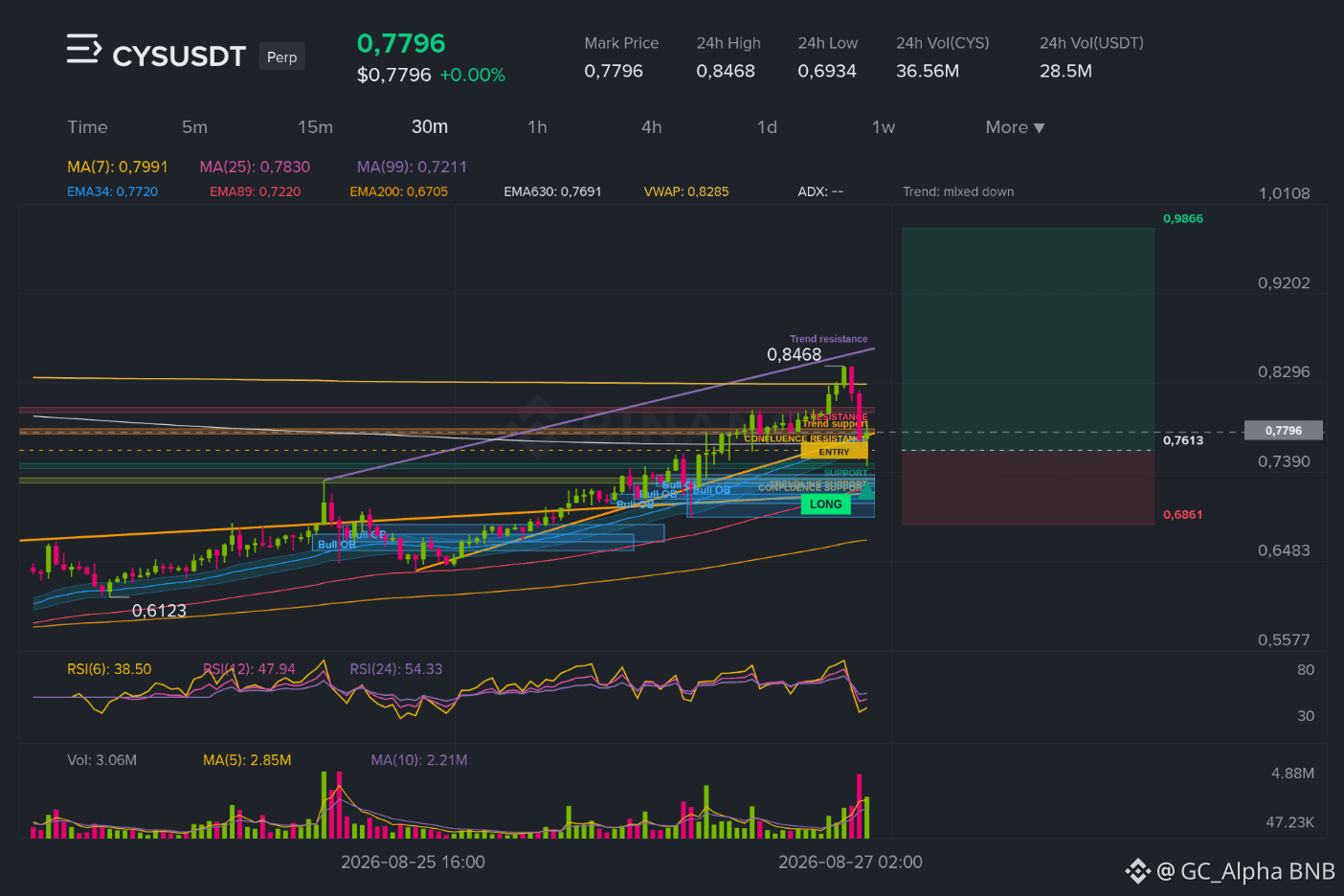
Task: Select the 30m timeframe tab
Action: click(x=430, y=127)
